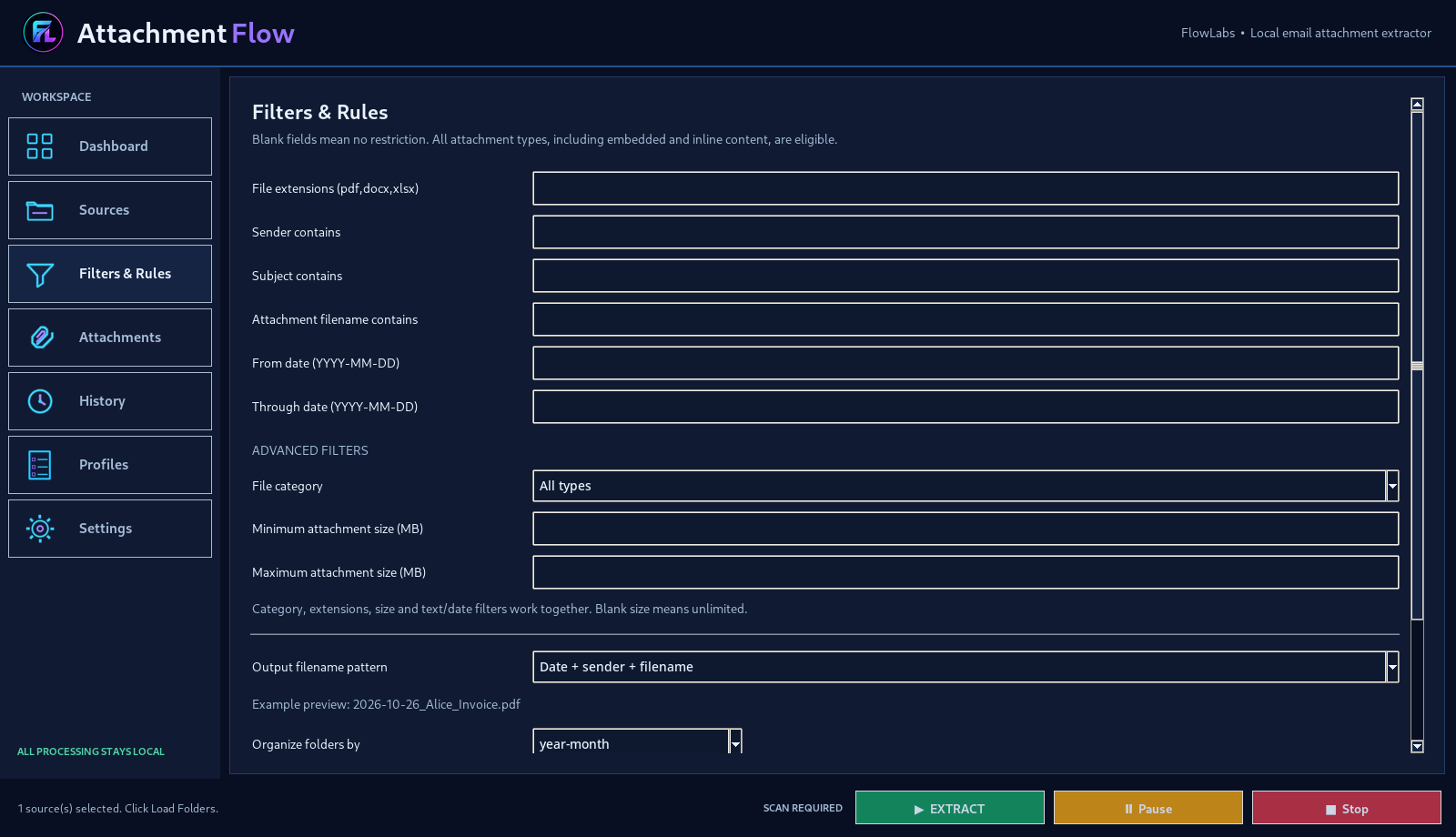Focus the File extensions input field
1456x837 pixels.
[966, 188]
